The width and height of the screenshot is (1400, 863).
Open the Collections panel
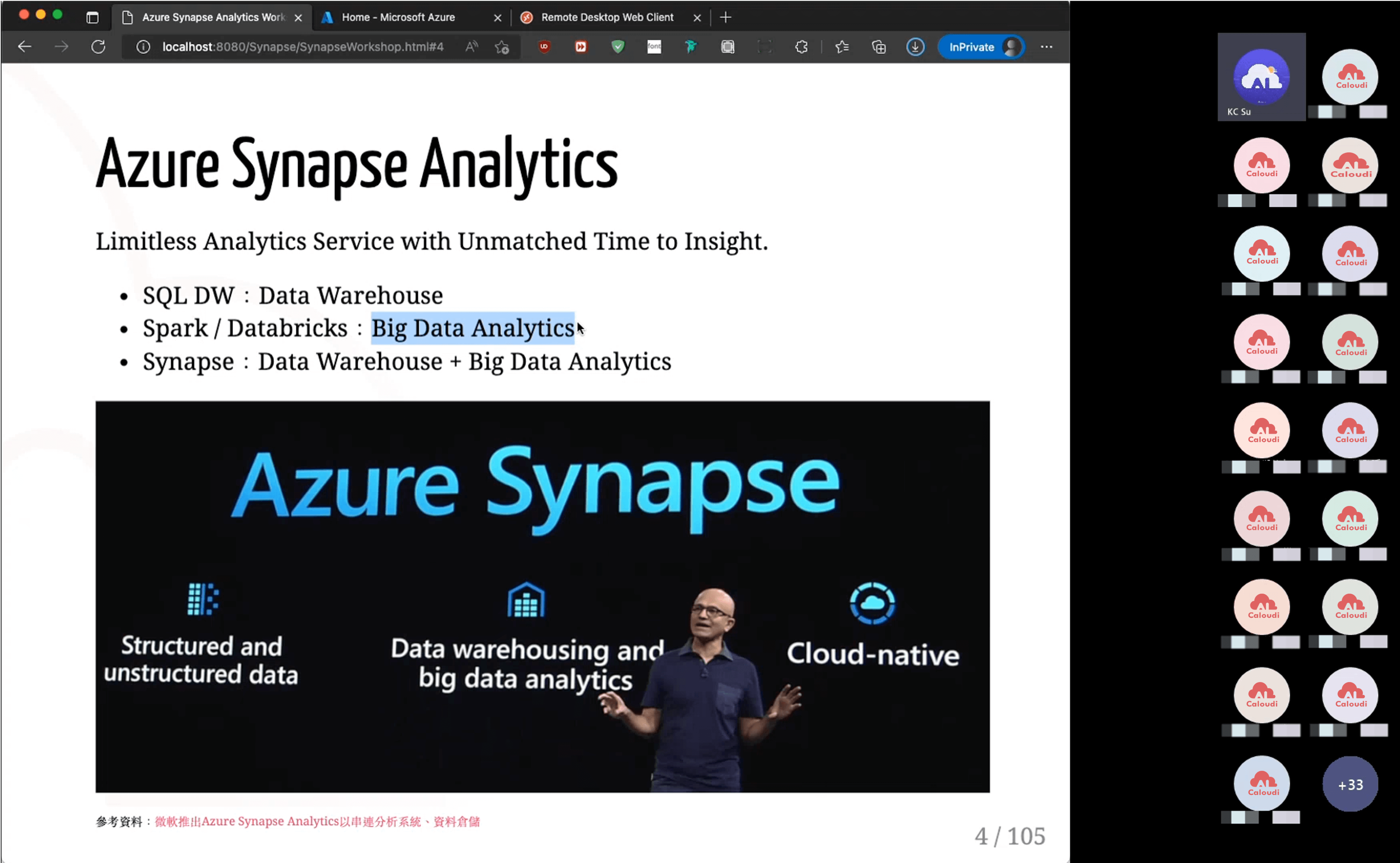pyautogui.click(x=879, y=47)
